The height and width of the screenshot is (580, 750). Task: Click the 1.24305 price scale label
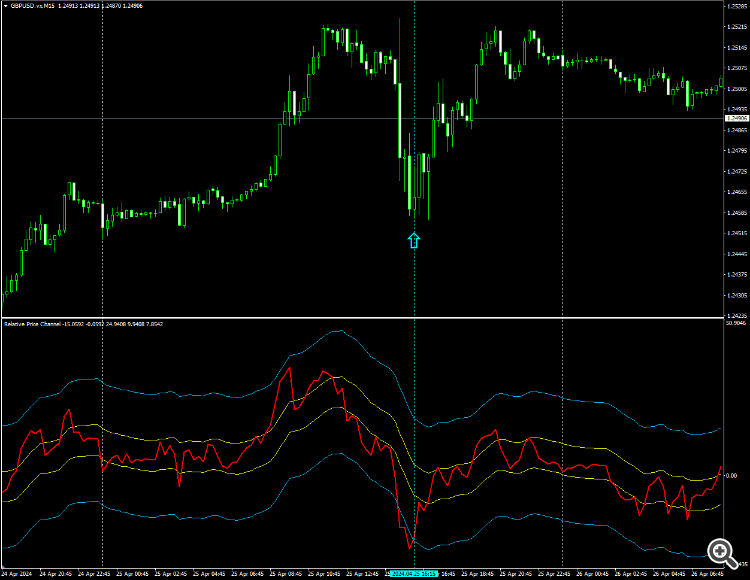(737, 295)
